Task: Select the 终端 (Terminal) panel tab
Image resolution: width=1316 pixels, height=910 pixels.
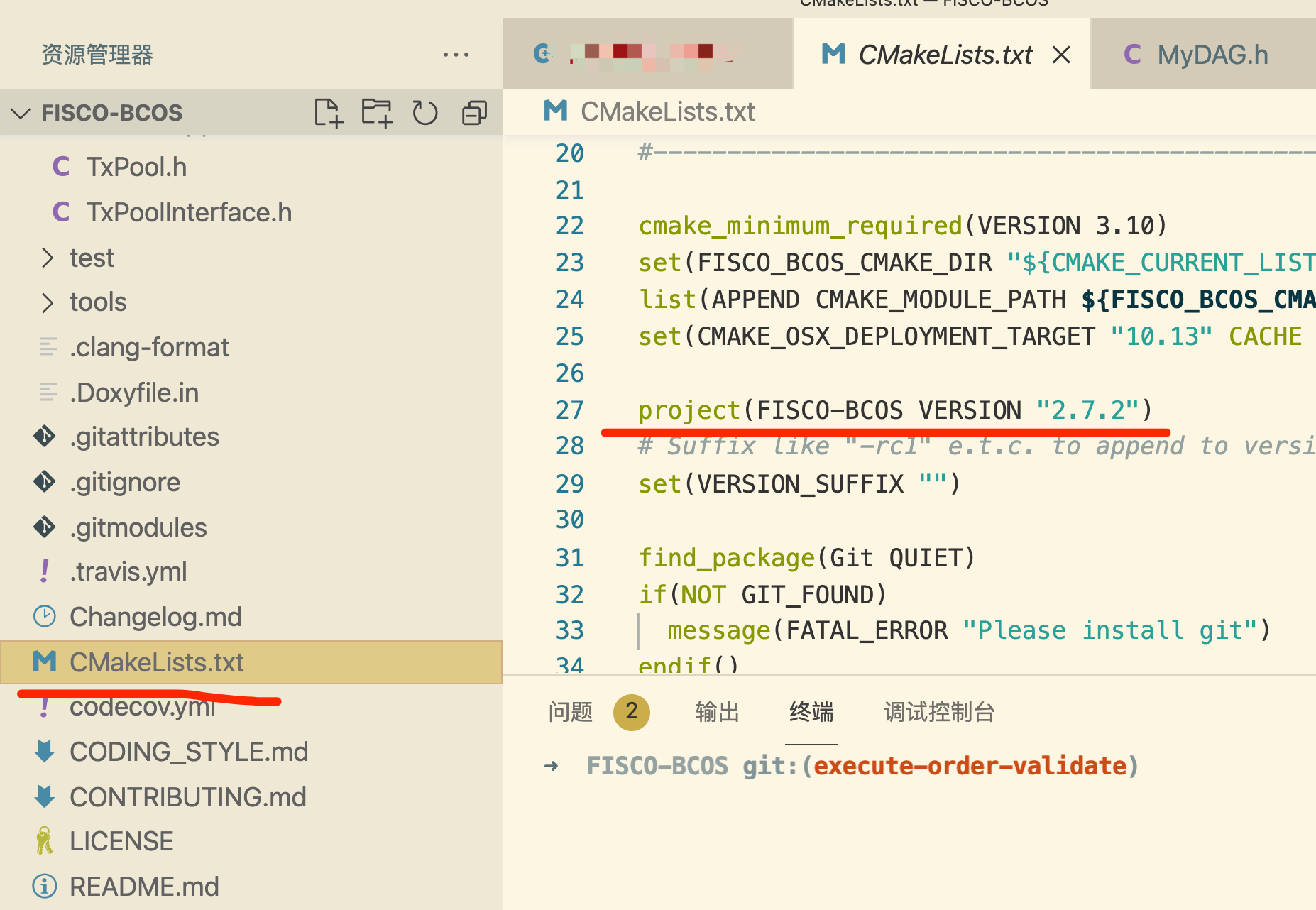Action: point(811,712)
